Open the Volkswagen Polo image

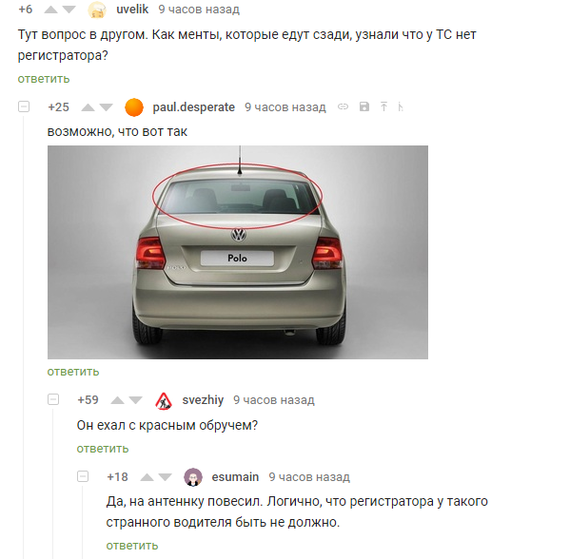[238, 252]
